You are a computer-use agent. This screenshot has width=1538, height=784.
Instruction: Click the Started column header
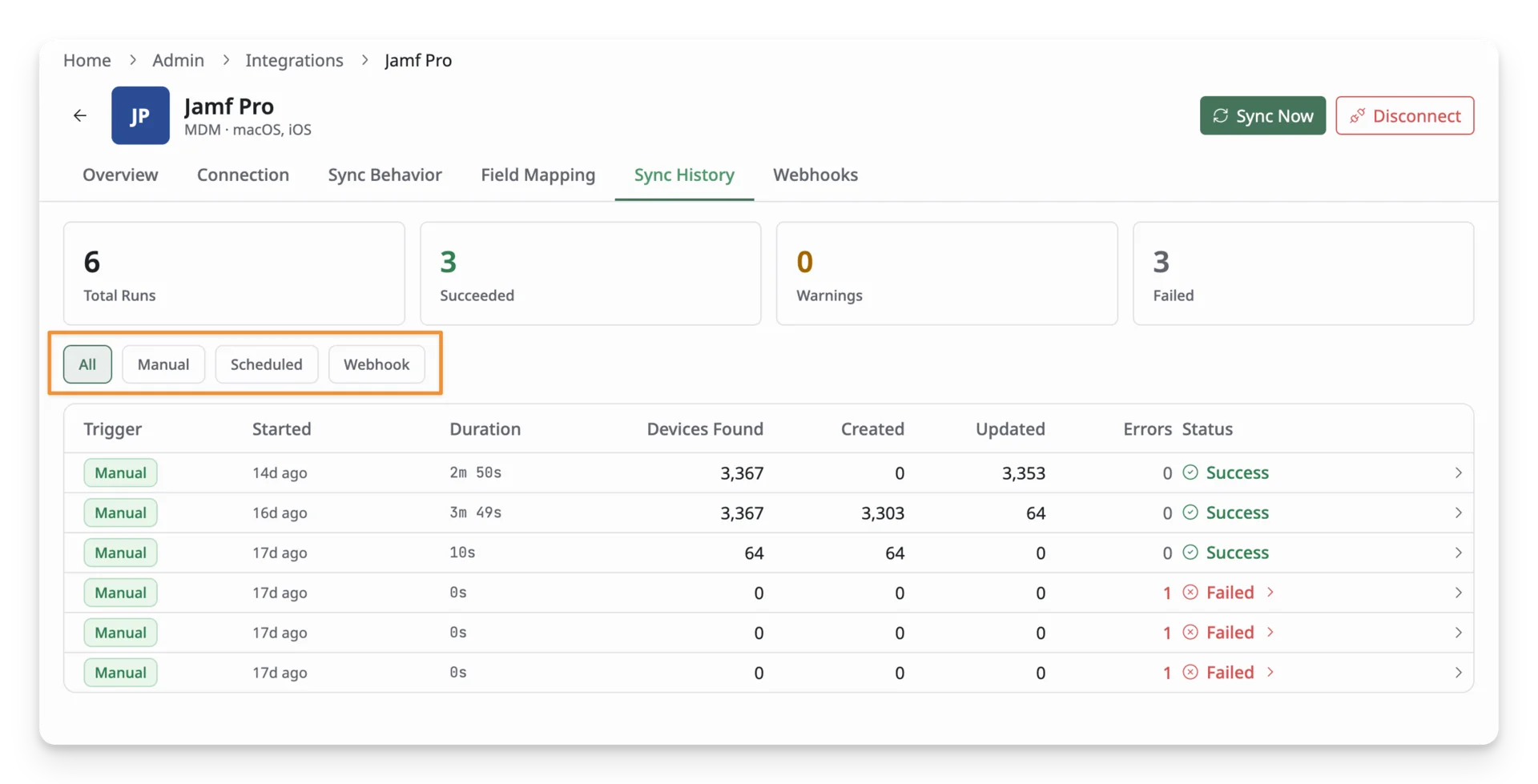(x=281, y=428)
